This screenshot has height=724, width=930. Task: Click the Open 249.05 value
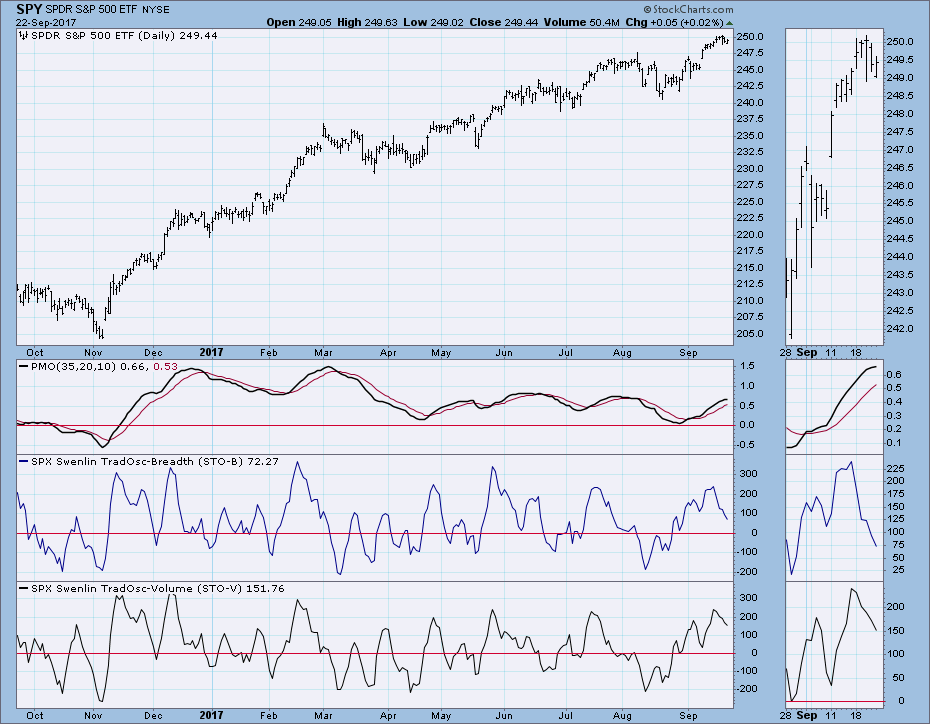[298, 23]
